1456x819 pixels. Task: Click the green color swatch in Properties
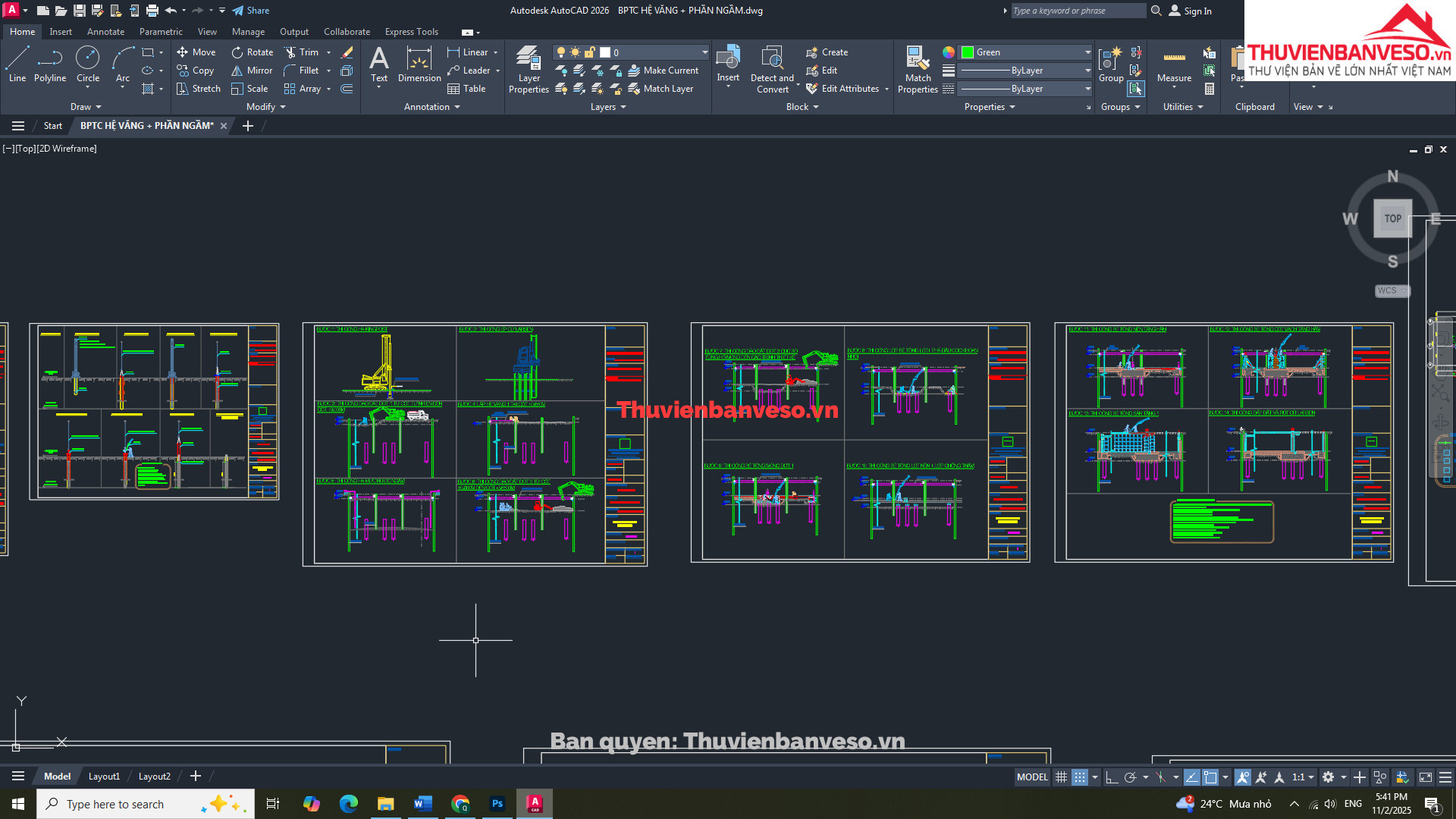tap(968, 52)
